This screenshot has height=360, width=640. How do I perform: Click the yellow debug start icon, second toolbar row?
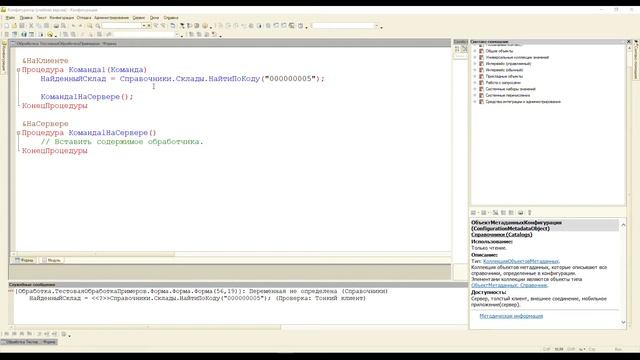coord(50,34)
